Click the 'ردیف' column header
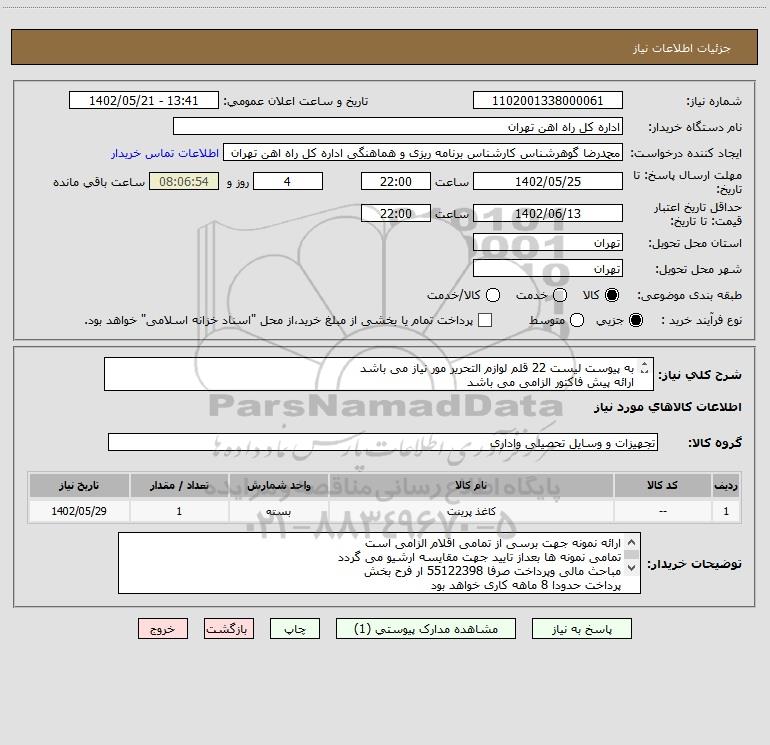Screen dimensions: 770x745 point(726,485)
